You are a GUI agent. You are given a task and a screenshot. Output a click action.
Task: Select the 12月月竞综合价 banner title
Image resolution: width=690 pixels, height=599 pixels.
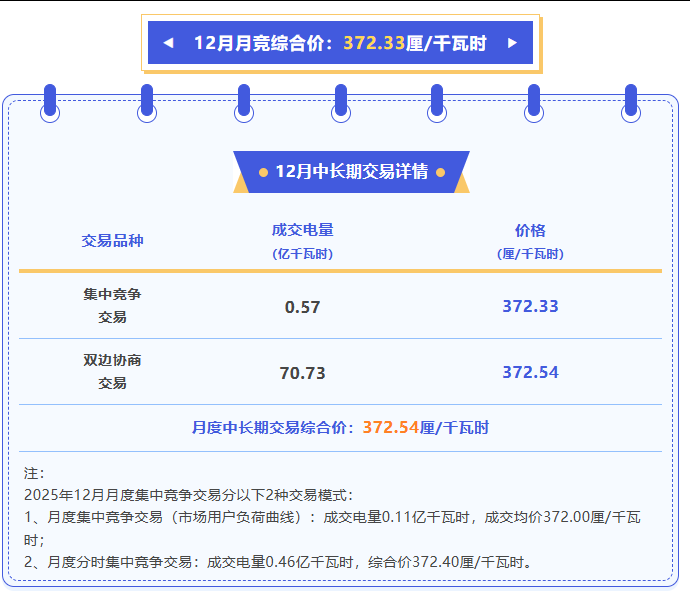pos(262,43)
